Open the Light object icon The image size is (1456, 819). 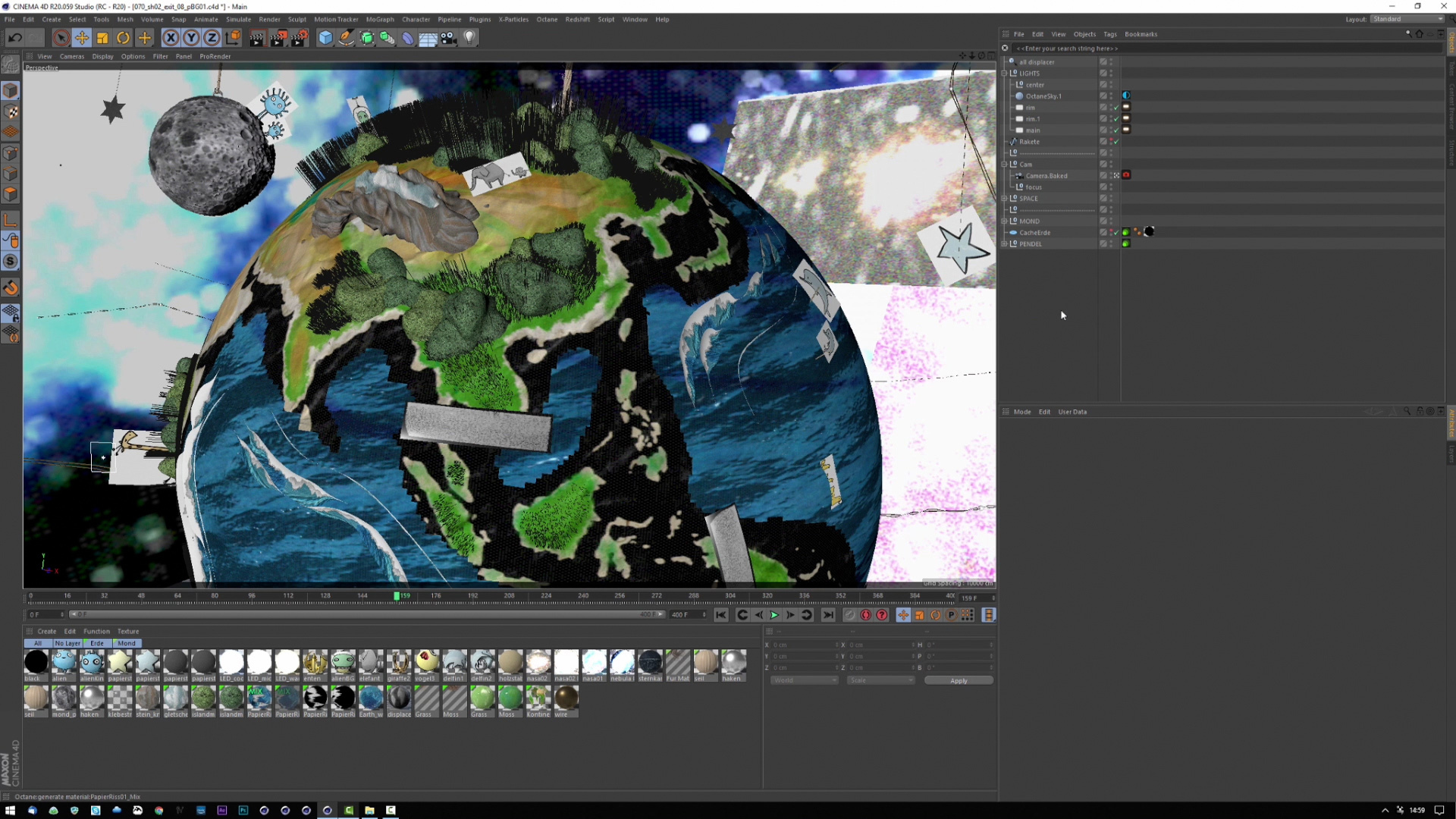click(469, 38)
